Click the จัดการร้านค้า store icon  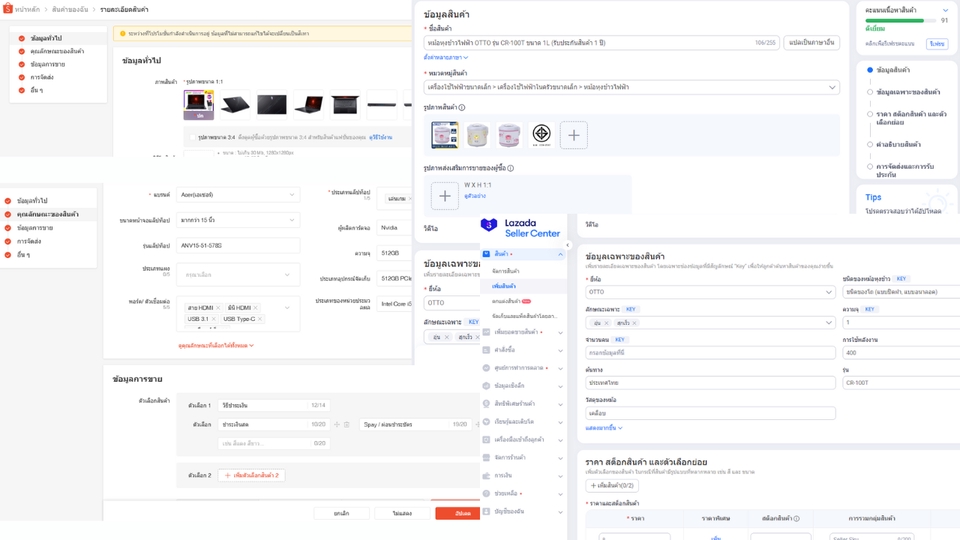click(486, 457)
